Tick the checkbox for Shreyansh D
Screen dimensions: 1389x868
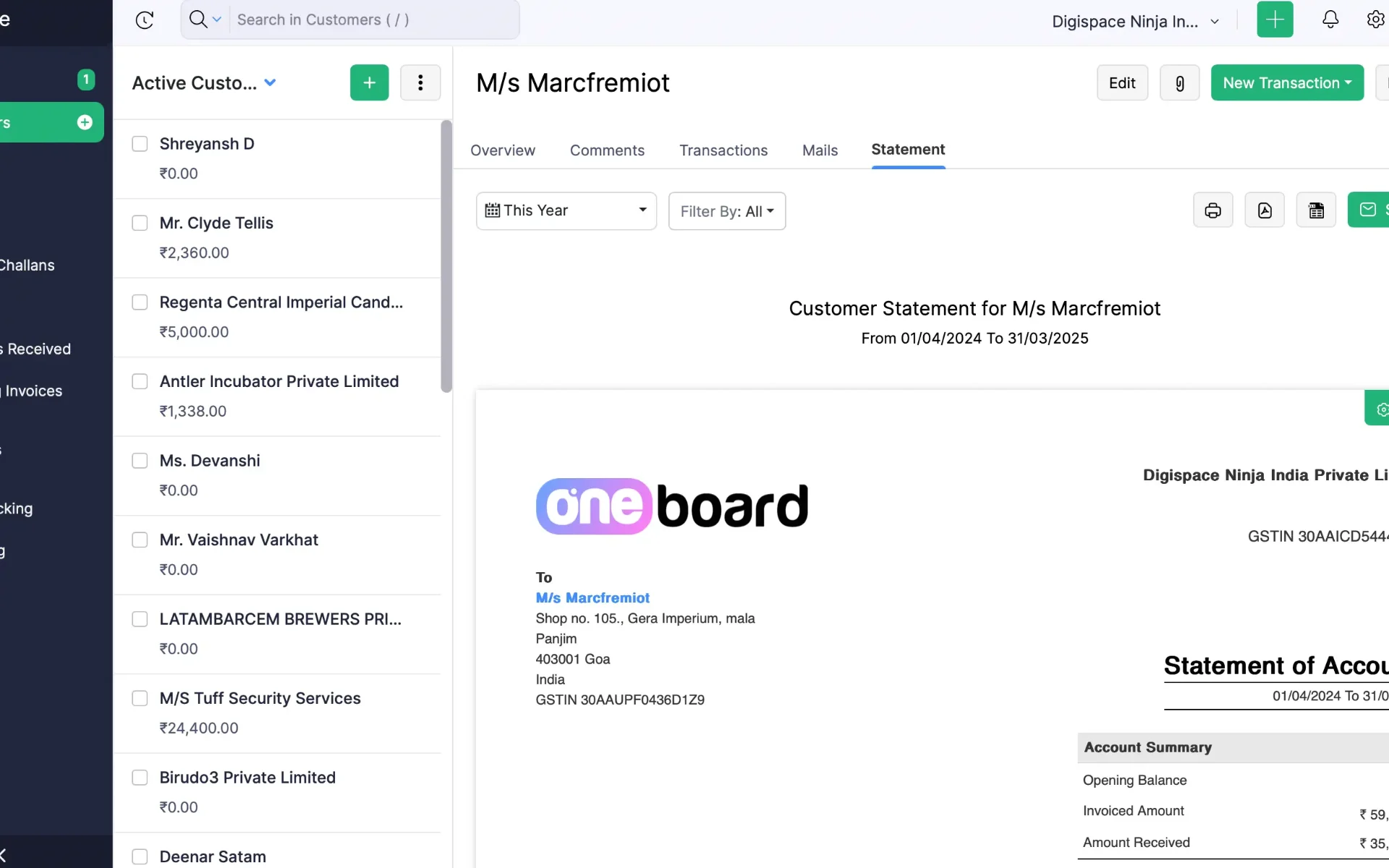[140, 144]
